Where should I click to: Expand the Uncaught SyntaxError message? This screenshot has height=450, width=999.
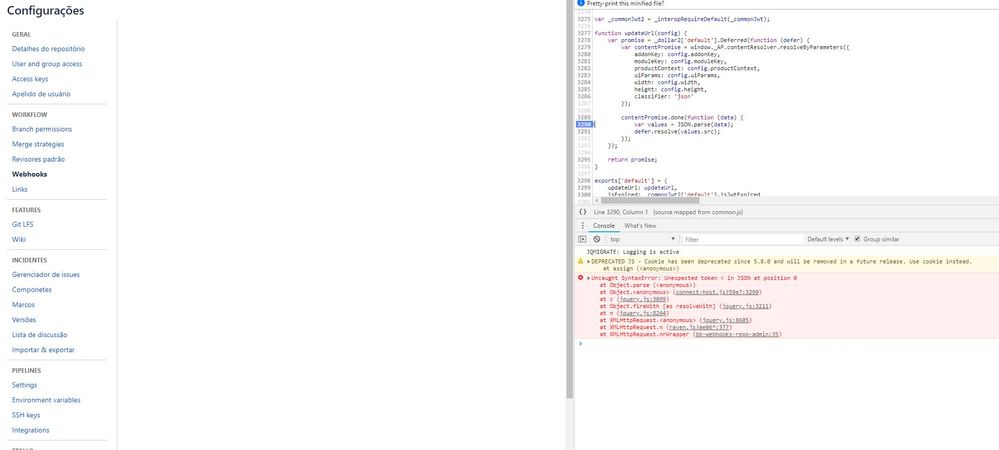click(x=589, y=279)
